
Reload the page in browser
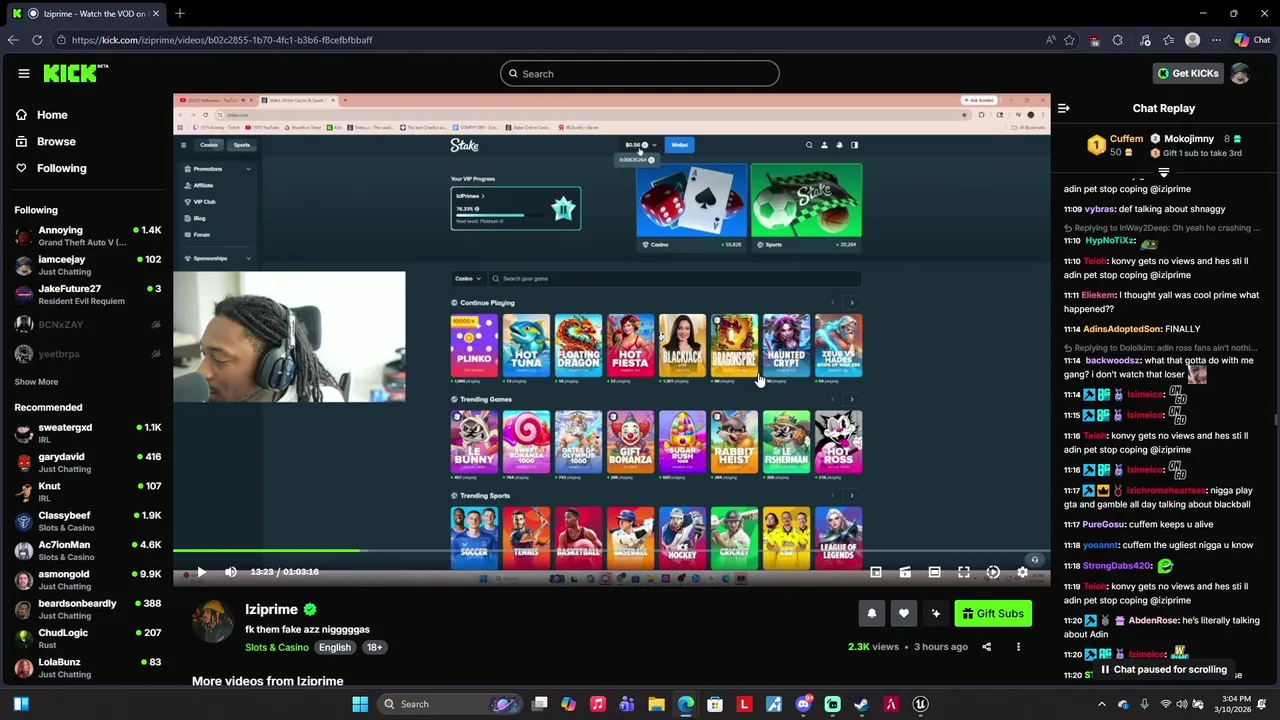coord(37,40)
